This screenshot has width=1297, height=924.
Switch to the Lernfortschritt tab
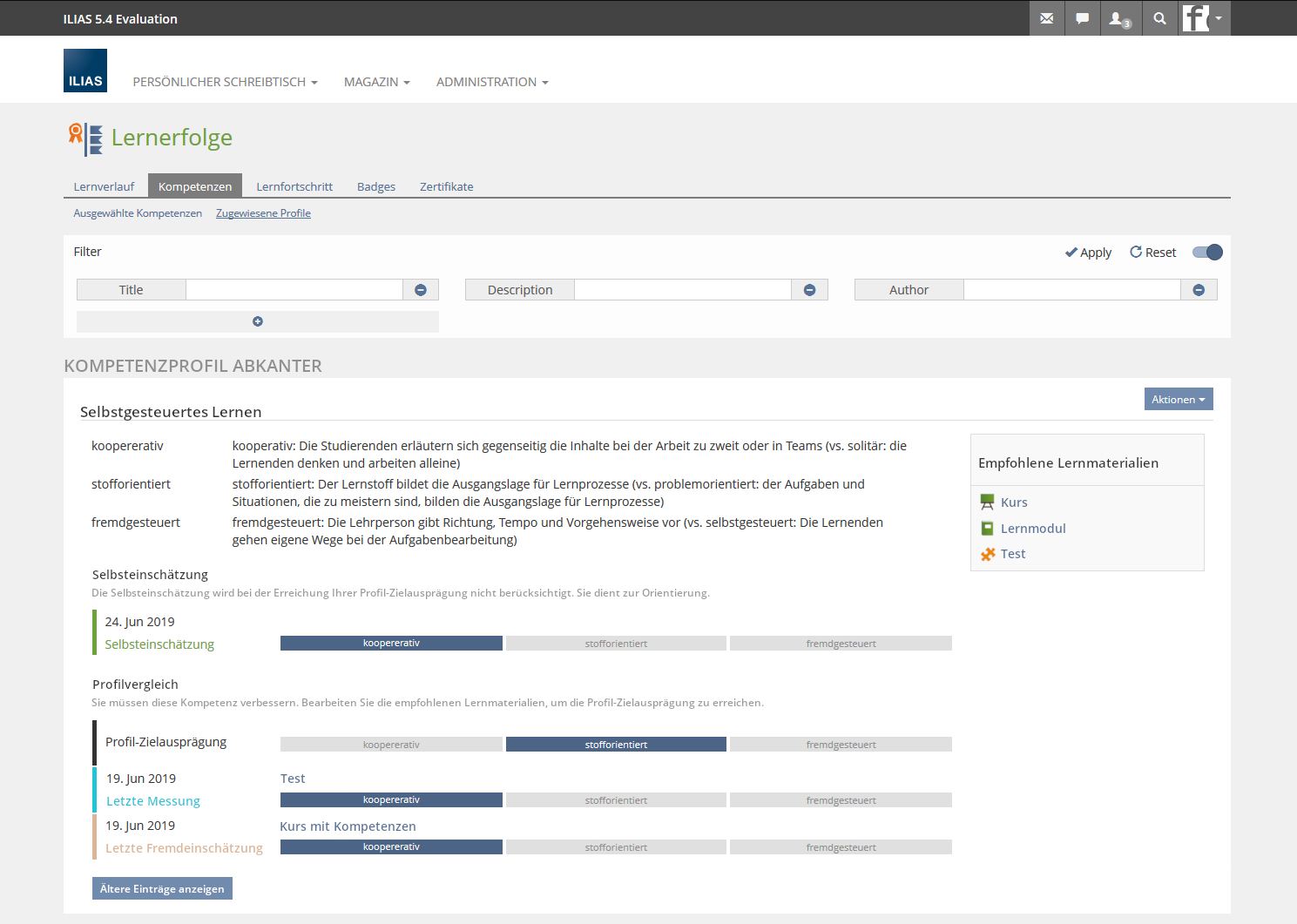294,186
